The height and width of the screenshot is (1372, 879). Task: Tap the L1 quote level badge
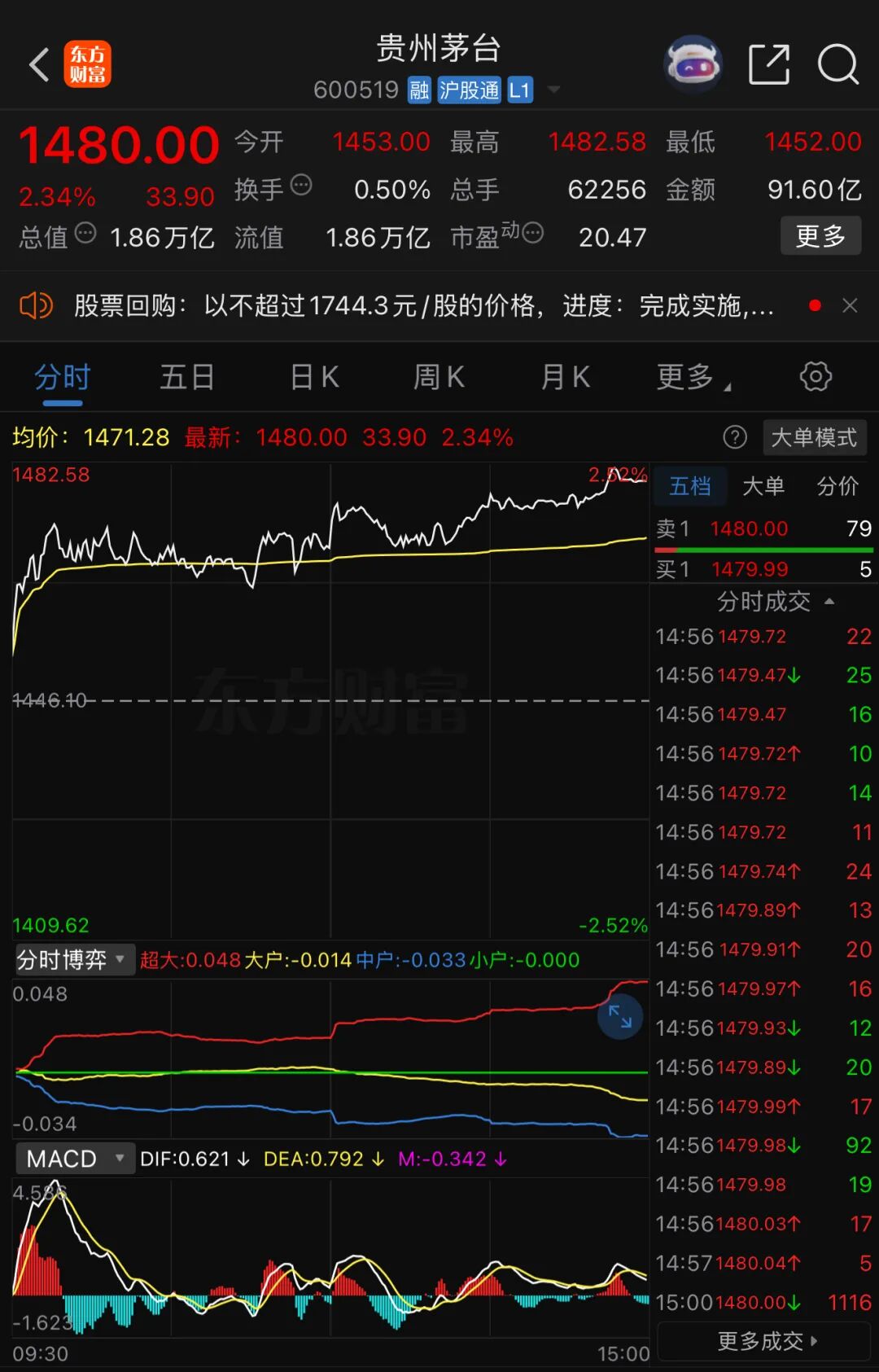[x=520, y=90]
